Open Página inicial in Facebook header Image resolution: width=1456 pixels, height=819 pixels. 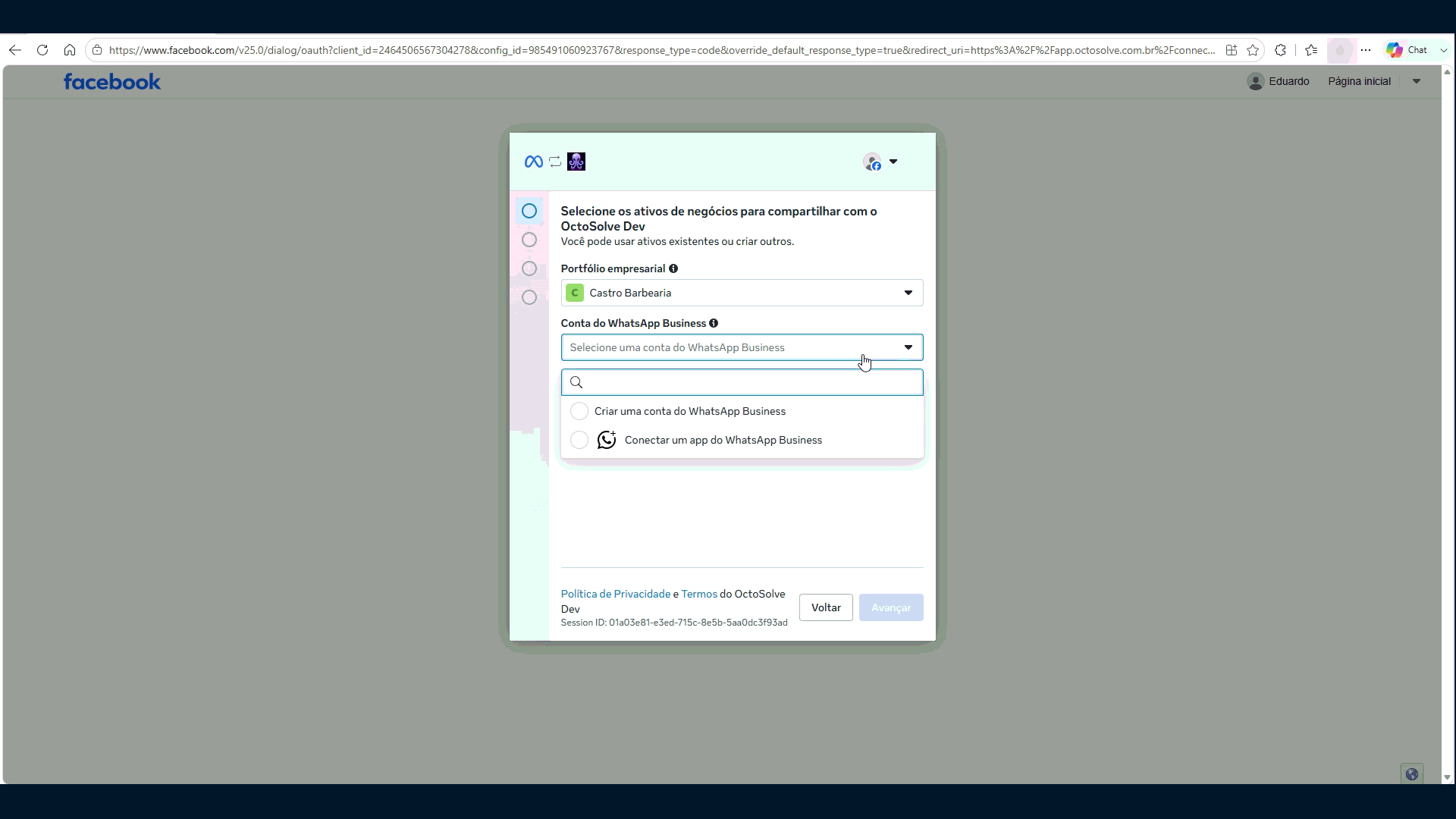pyautogui.click(x=1359, y=81)
